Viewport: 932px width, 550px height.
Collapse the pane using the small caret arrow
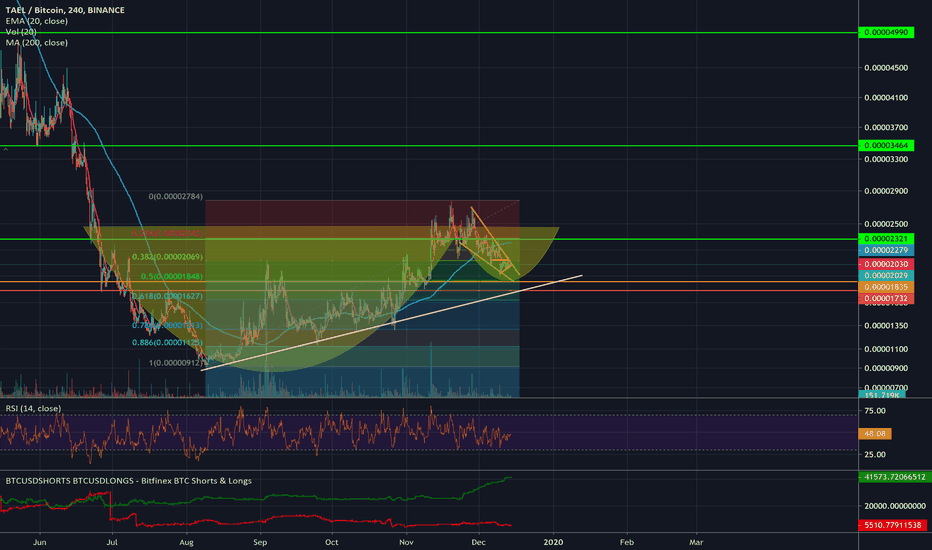[x=5, y=149]
